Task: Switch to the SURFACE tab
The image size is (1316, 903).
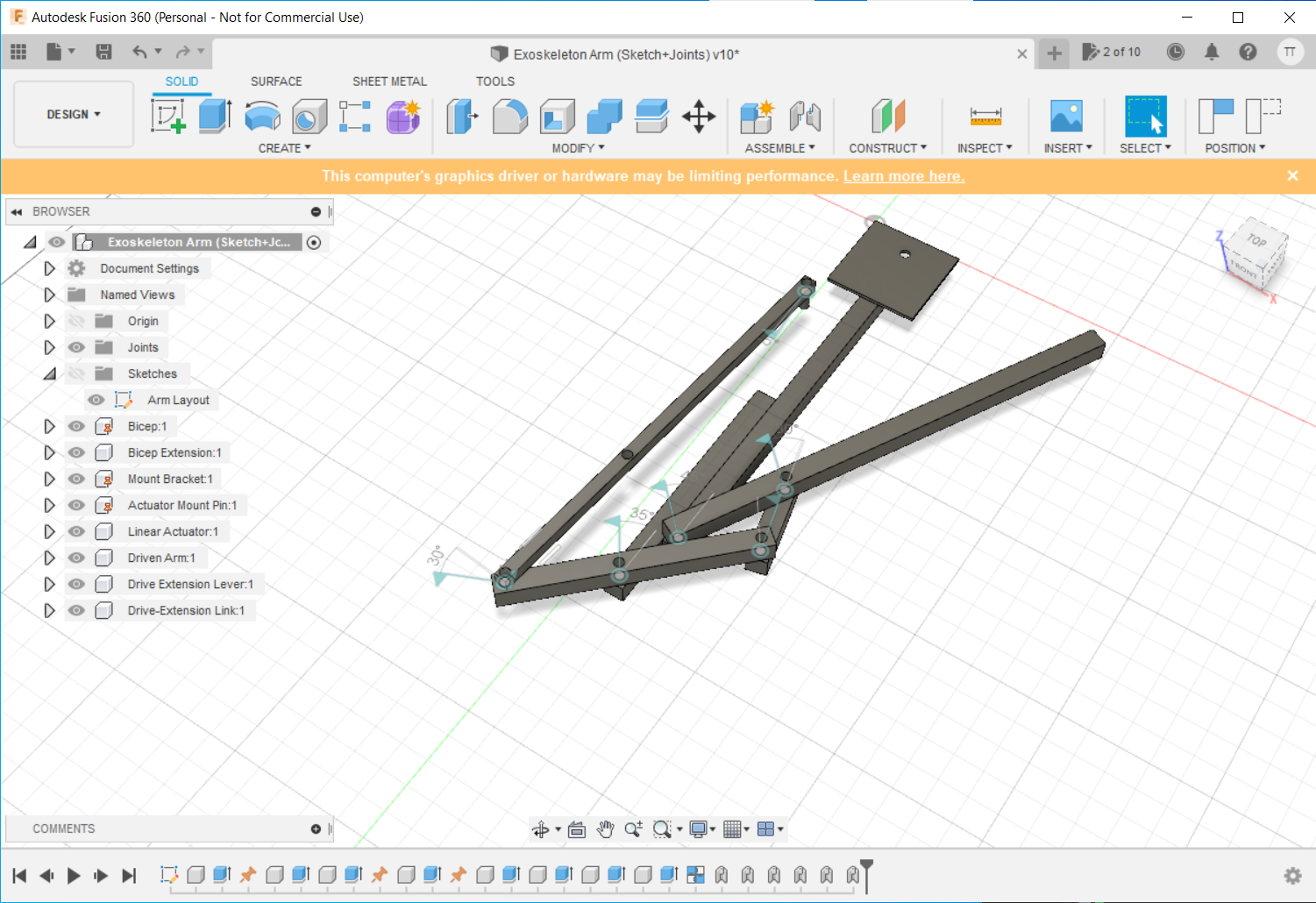Action: 276,82
